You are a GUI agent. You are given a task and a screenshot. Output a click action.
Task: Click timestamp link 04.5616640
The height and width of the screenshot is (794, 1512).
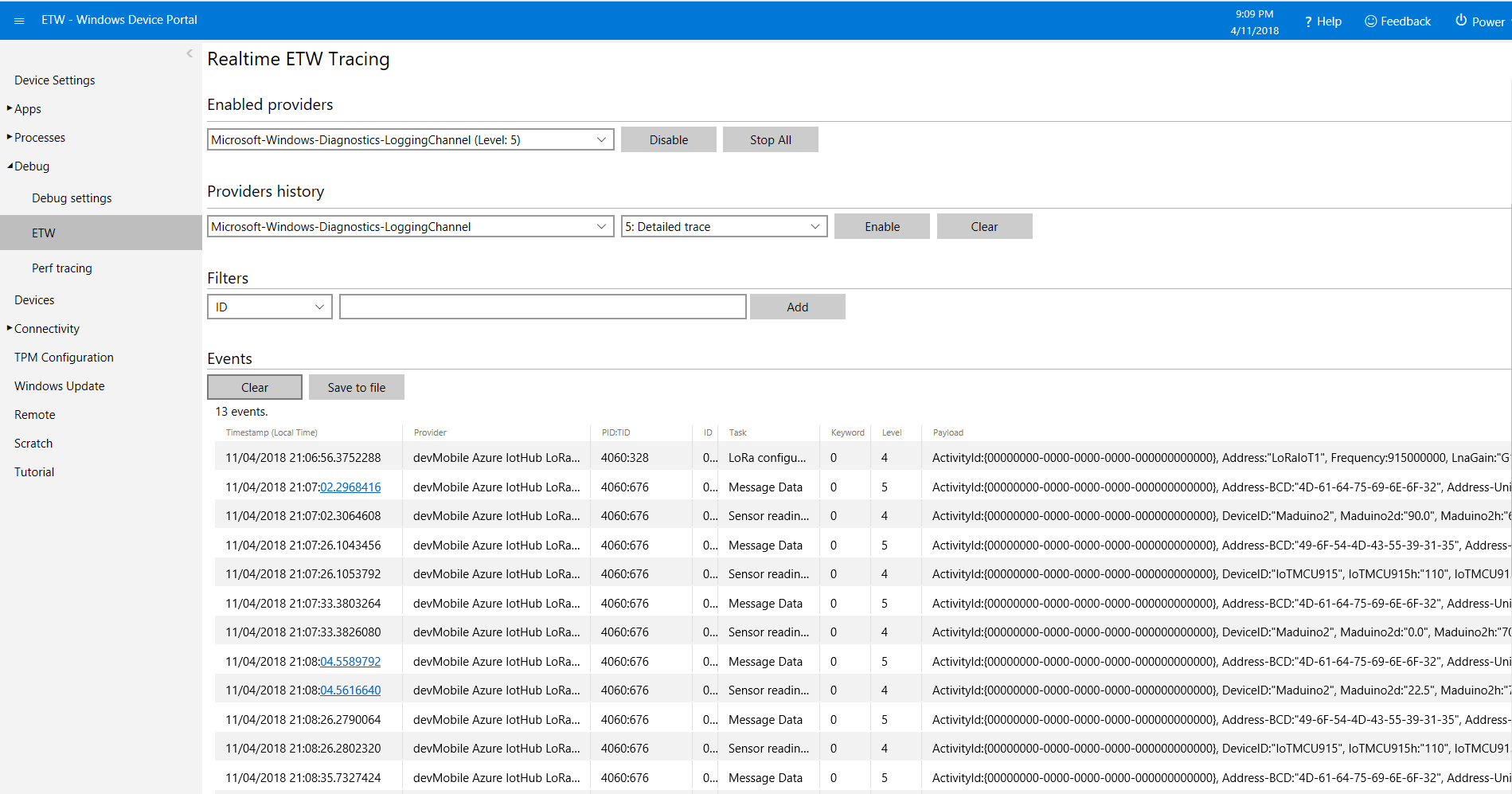coord(350,690)
